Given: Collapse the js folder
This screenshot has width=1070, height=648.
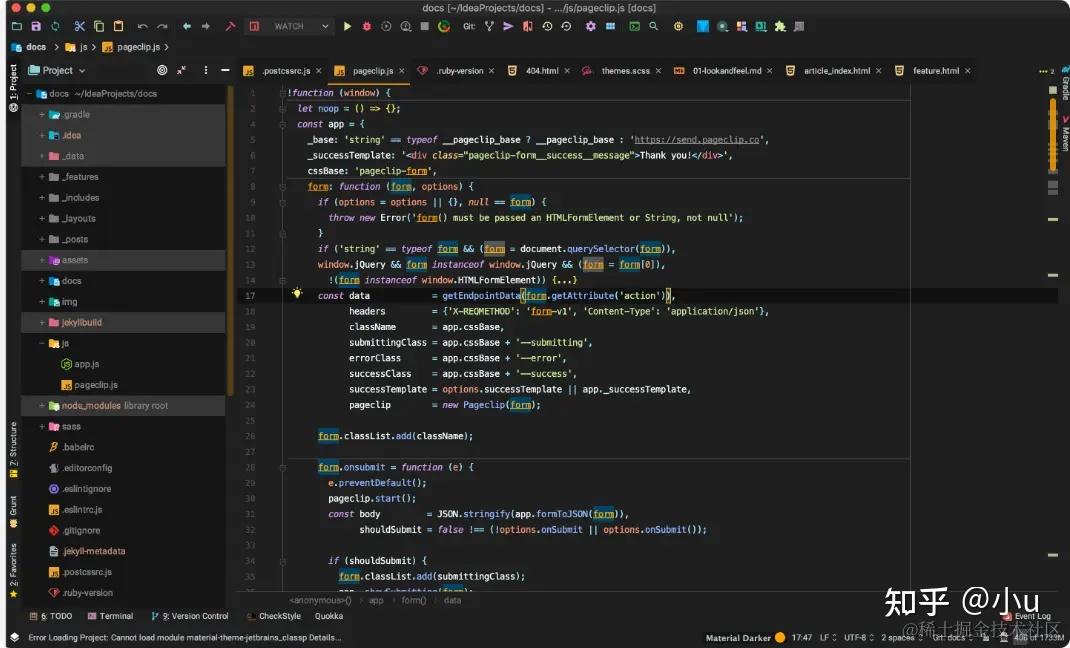Looking at the screenshot, I should 42,343.
